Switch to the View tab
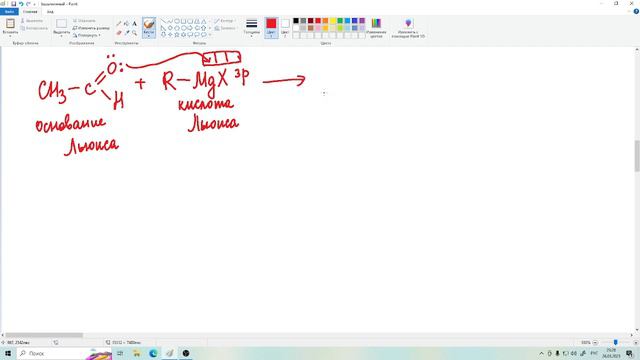This screenshot has height=360, width=640. (x=50, y=11)
